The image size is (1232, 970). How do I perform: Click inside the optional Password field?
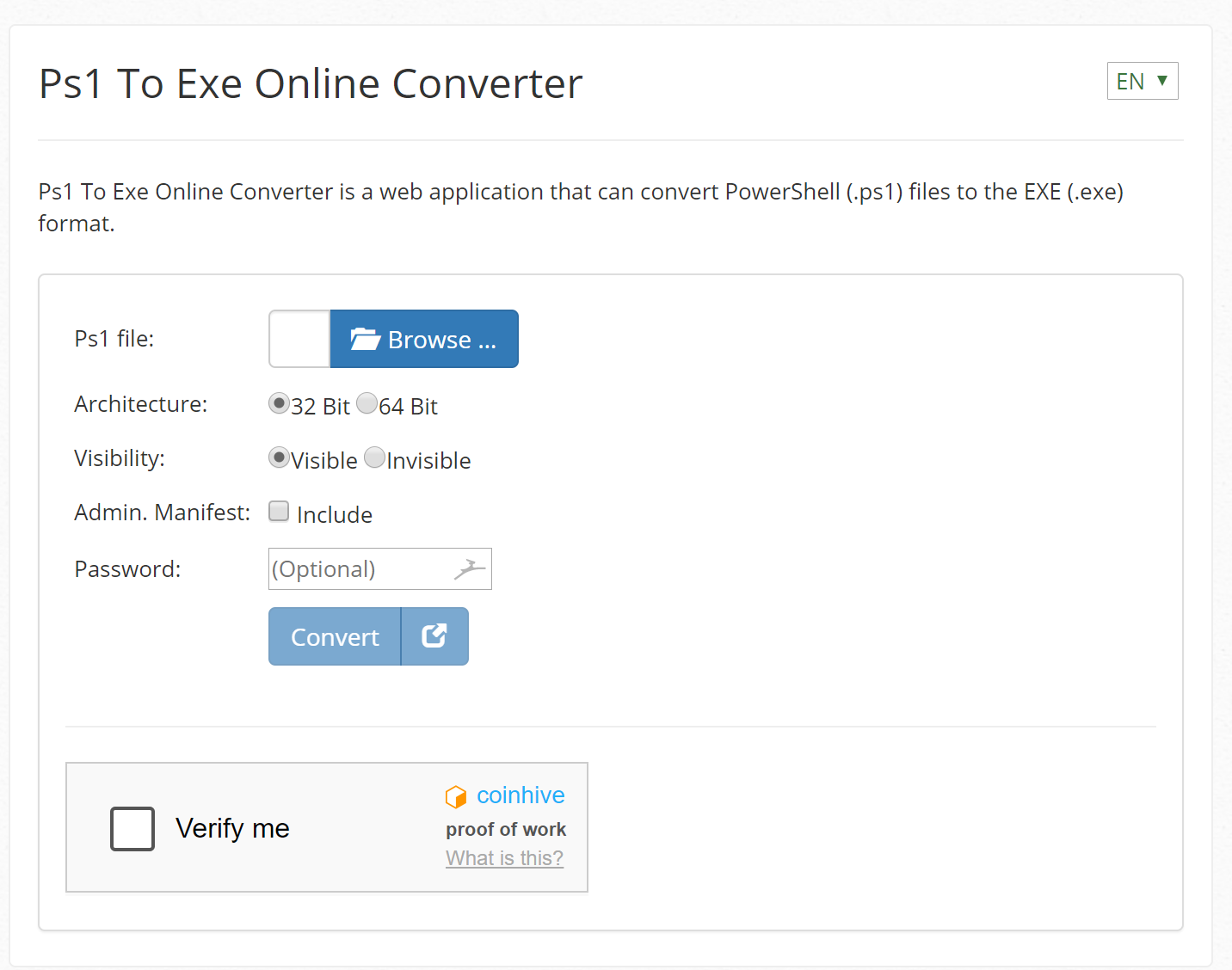click(361, 568)
